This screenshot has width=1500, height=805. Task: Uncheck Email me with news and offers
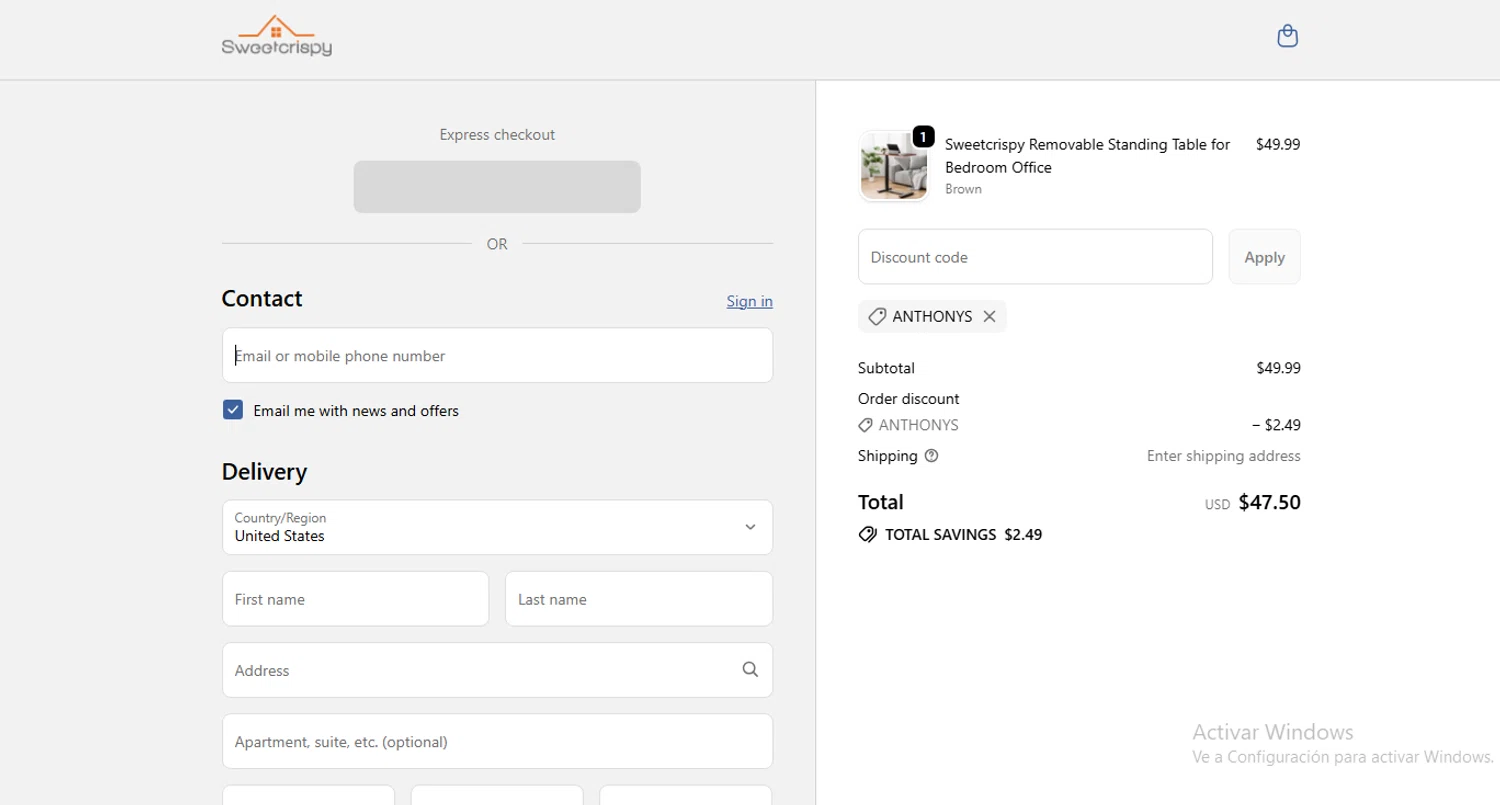233,410
